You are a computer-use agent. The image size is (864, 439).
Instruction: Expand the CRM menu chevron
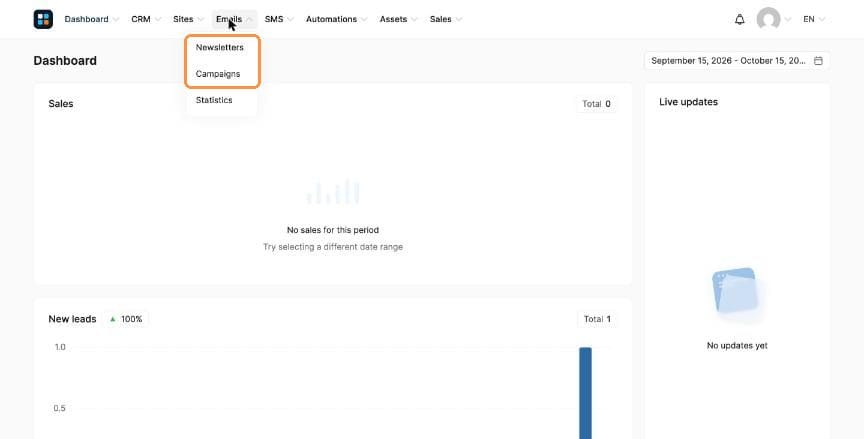click(158, 19)
